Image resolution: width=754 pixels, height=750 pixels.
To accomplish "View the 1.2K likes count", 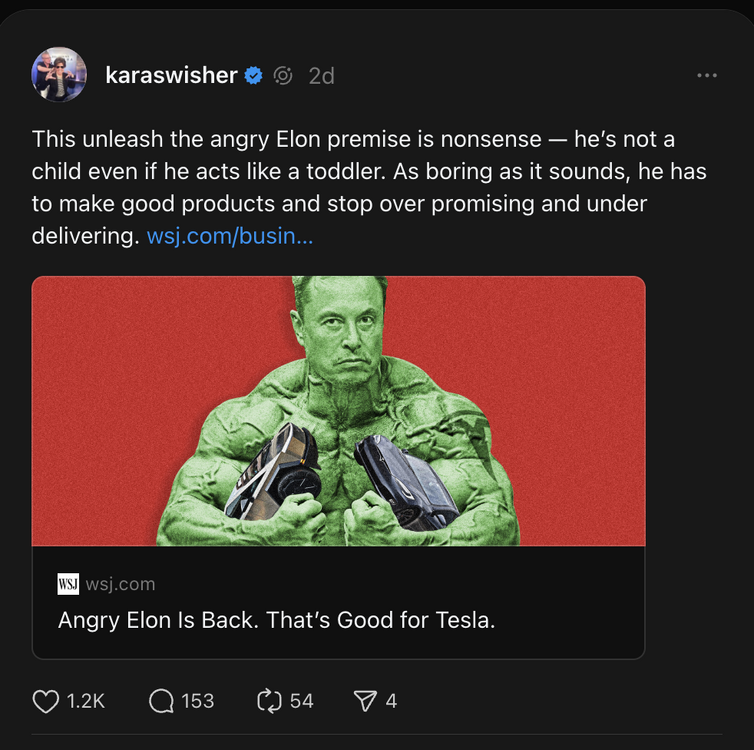I will pyautogui.click(x=86, y=701).
